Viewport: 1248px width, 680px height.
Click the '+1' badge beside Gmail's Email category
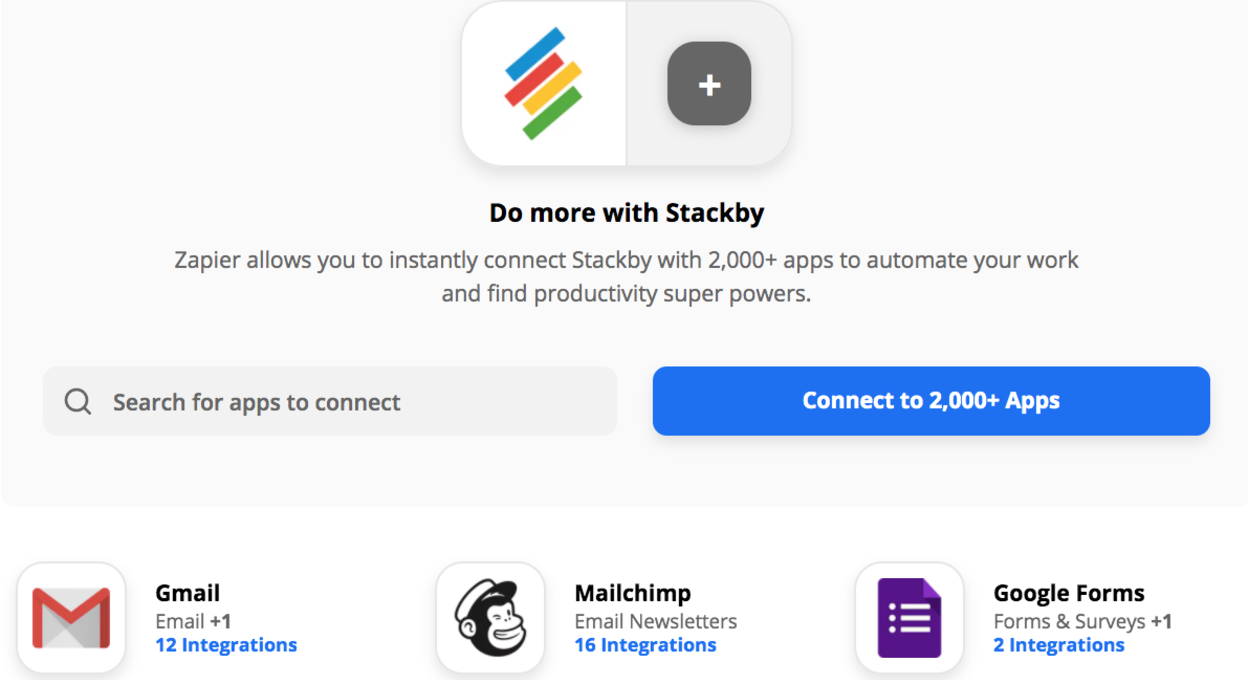220,621
